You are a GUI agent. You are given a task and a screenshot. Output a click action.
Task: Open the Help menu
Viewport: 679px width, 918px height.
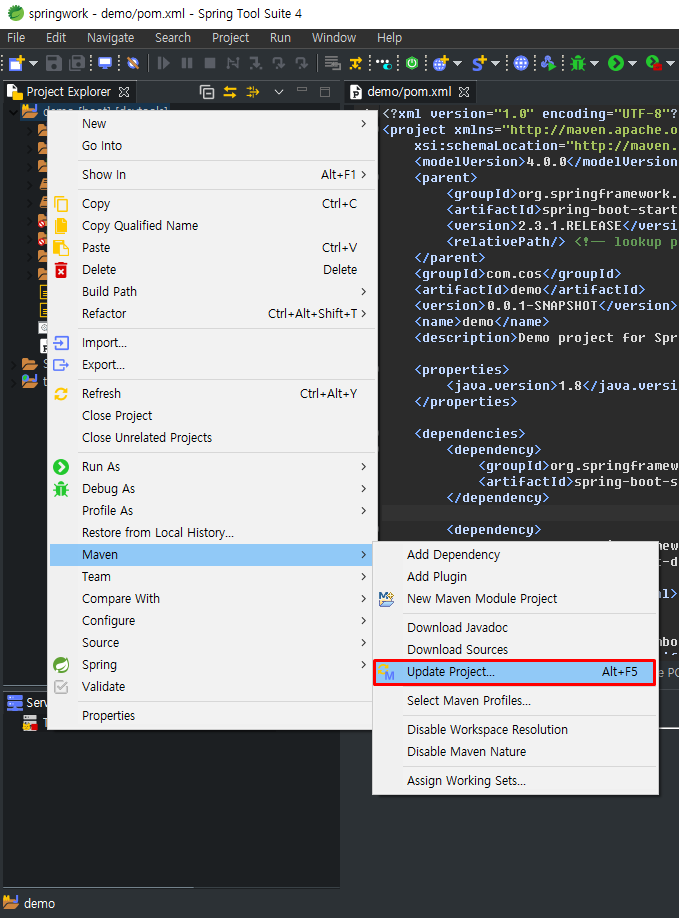click(x=389, y=37)
